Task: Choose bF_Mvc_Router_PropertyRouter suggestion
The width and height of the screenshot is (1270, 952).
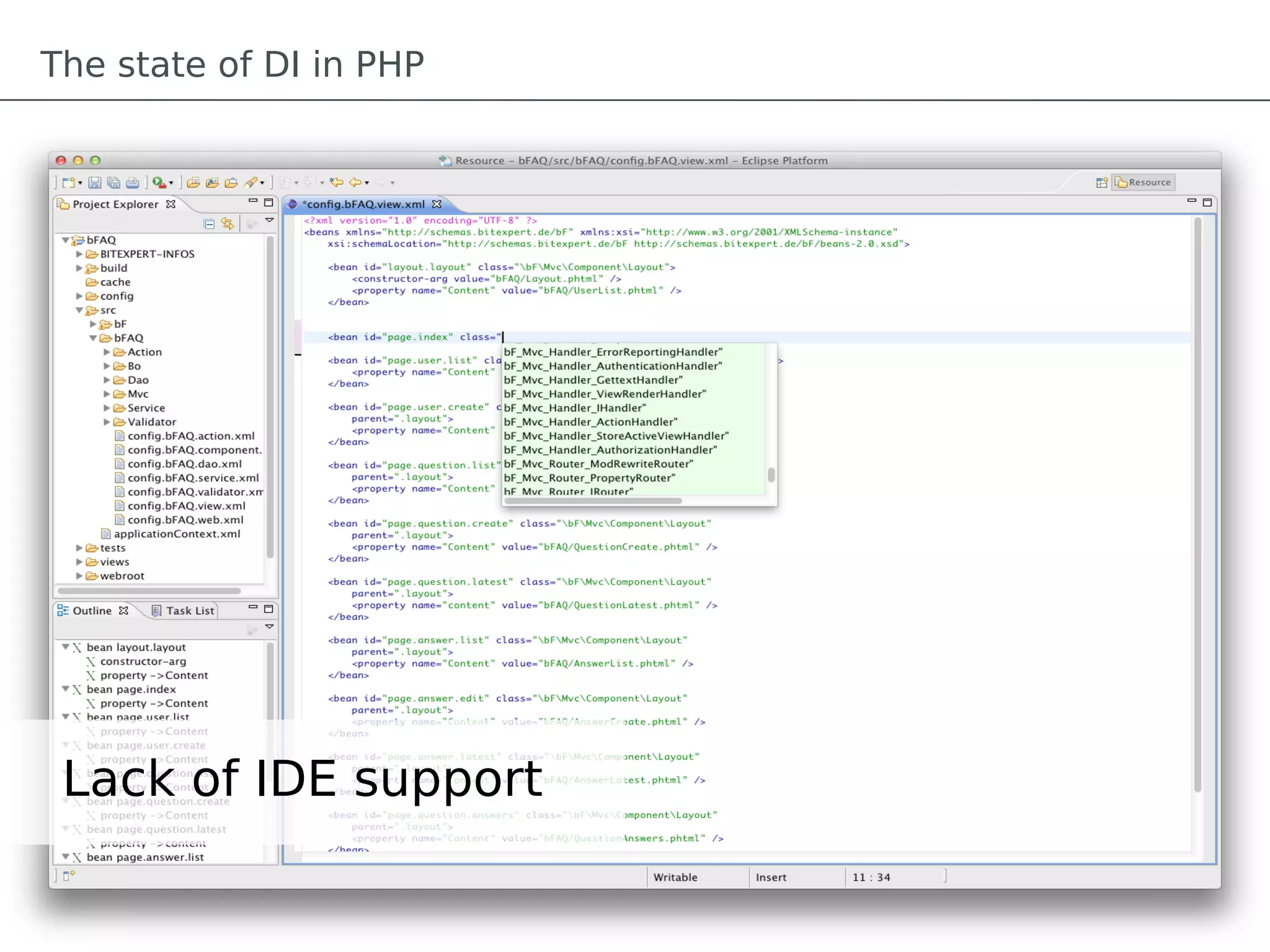Action: click(x=589, y=478)
